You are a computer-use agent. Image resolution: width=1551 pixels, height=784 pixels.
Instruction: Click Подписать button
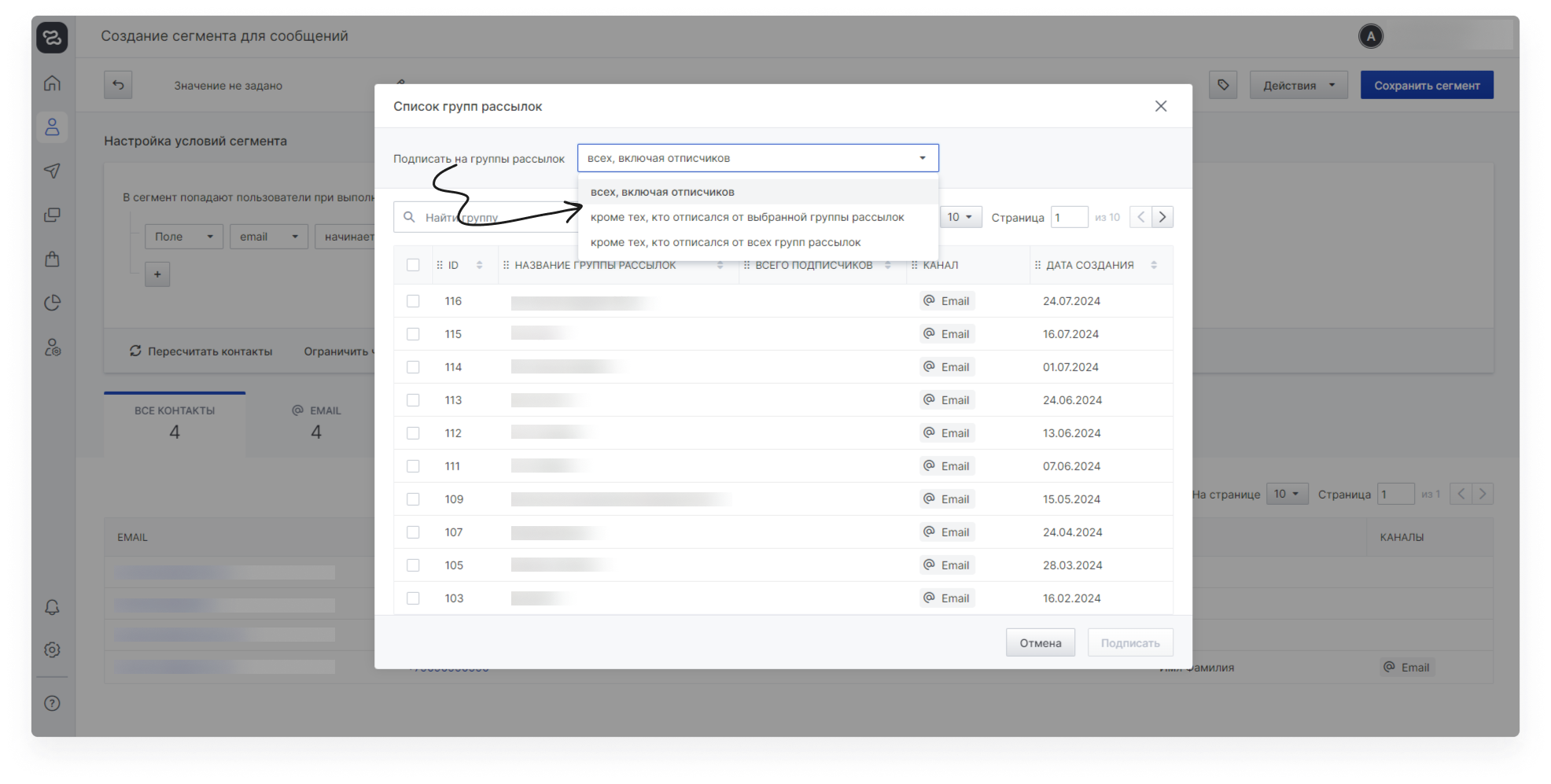click(1130, 642)
